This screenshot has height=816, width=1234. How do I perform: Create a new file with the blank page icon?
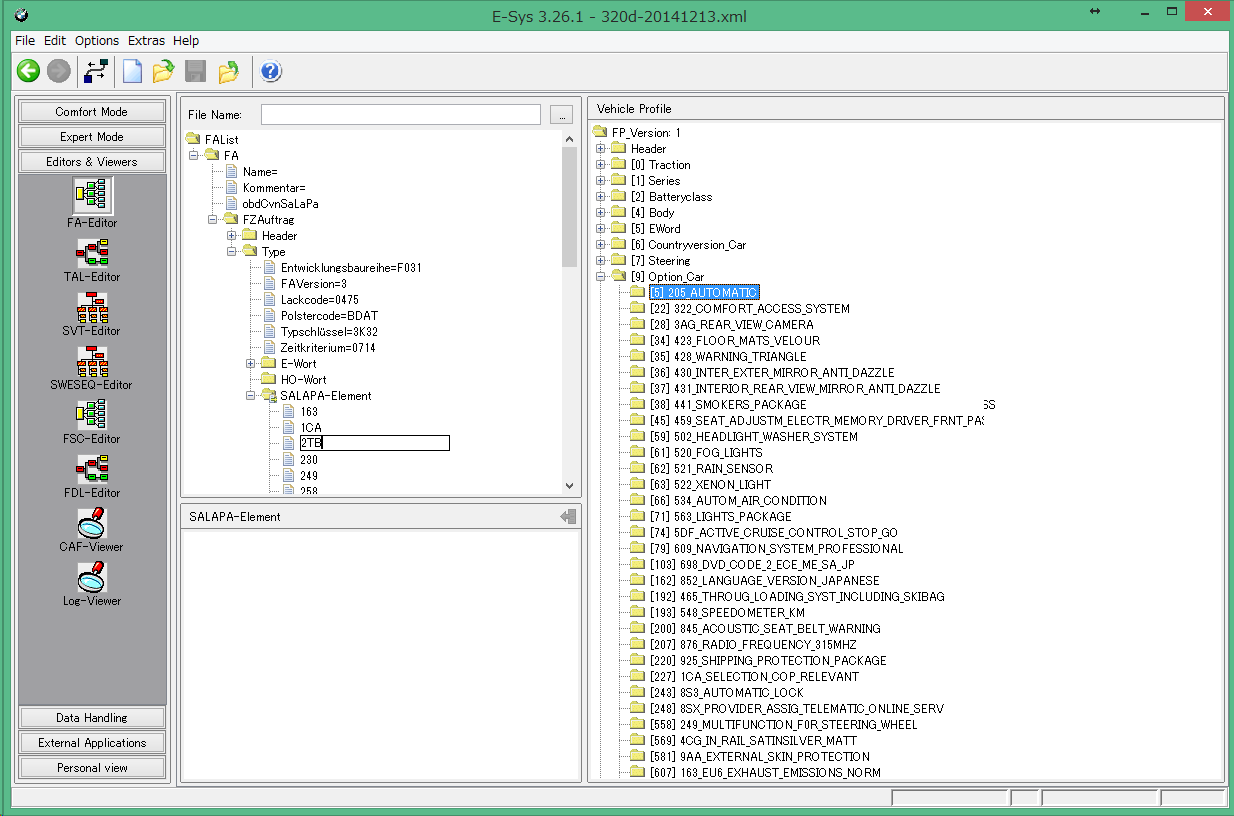132,71
